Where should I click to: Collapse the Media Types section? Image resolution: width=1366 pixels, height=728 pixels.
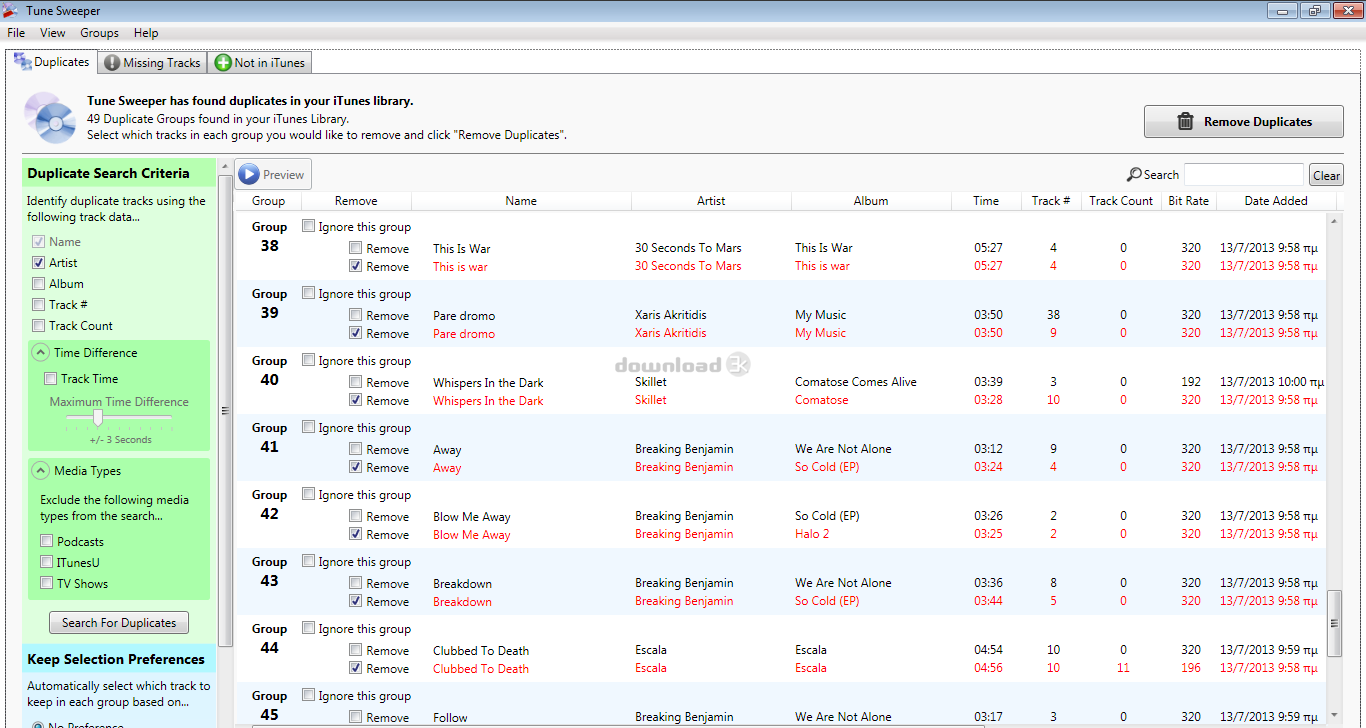[41, 471]
